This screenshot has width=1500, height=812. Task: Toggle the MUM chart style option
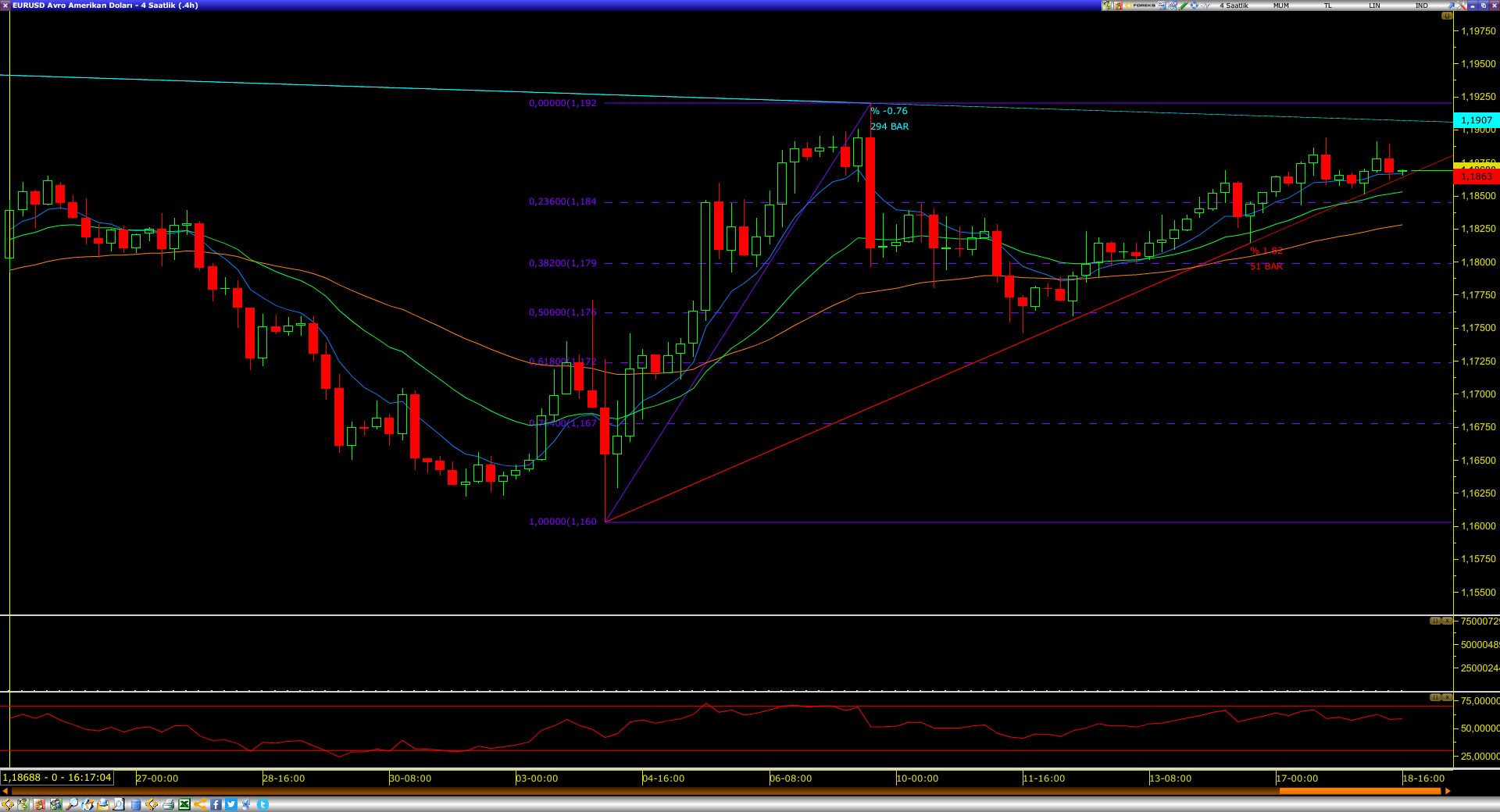click(1281, 5)
